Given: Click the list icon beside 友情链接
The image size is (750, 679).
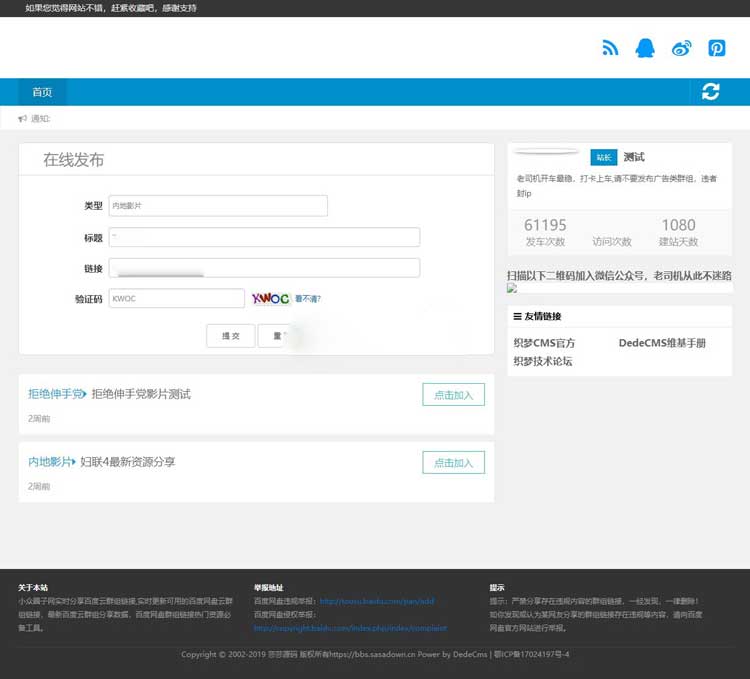Looking at the screenshot, I should [517, 316].
